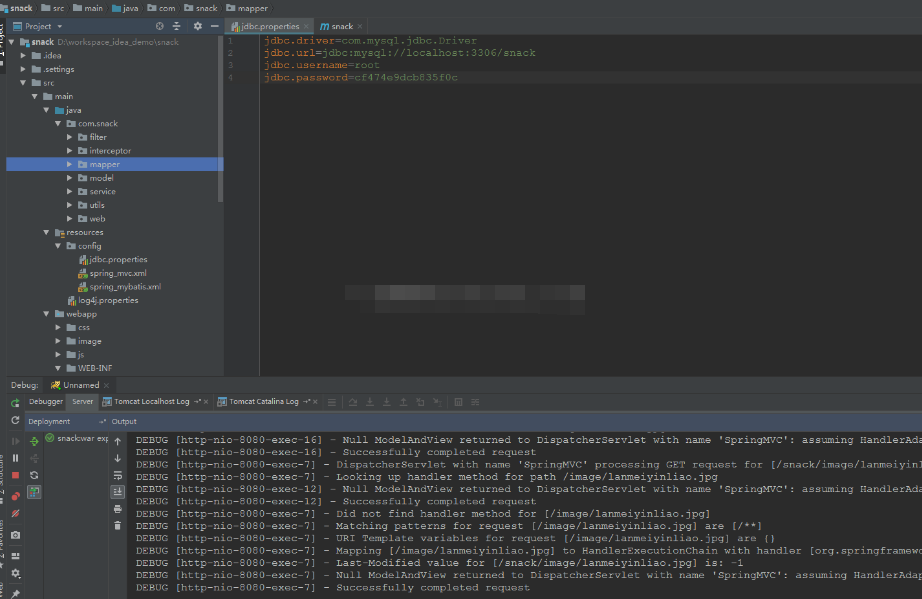
Task: Click breadcrumb 'java' in navigation bar
Action: 125,8
